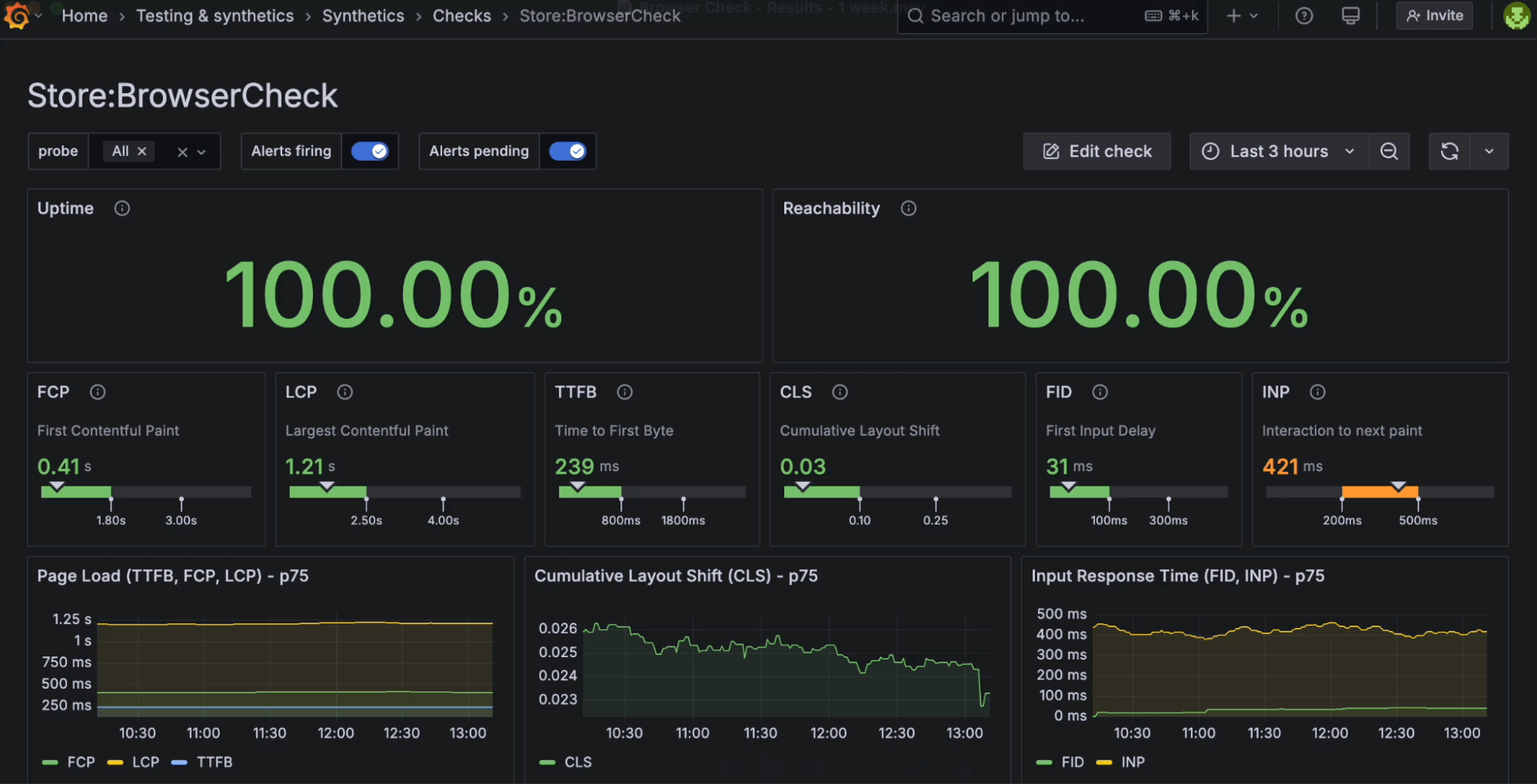The image size is (1537, 784).
Task: Navigate to Checks in the breadcrumb
Action: 461,16
